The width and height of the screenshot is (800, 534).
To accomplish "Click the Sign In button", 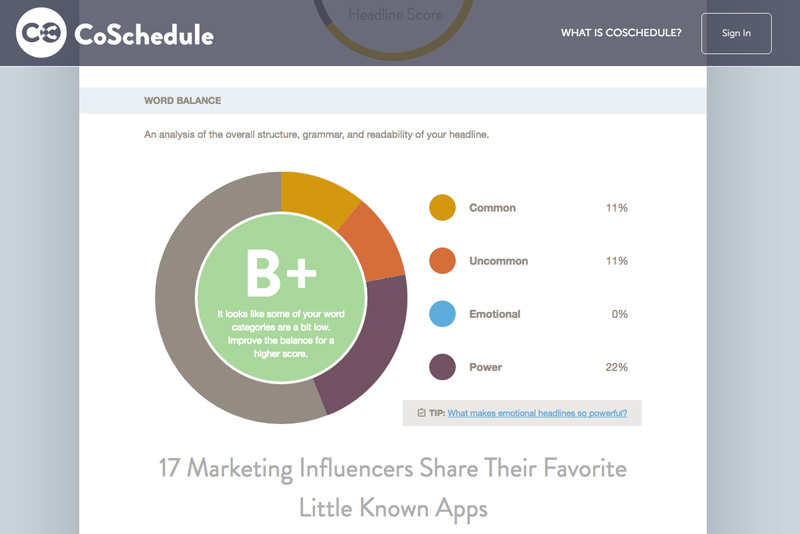I will (x=736, y=33).
